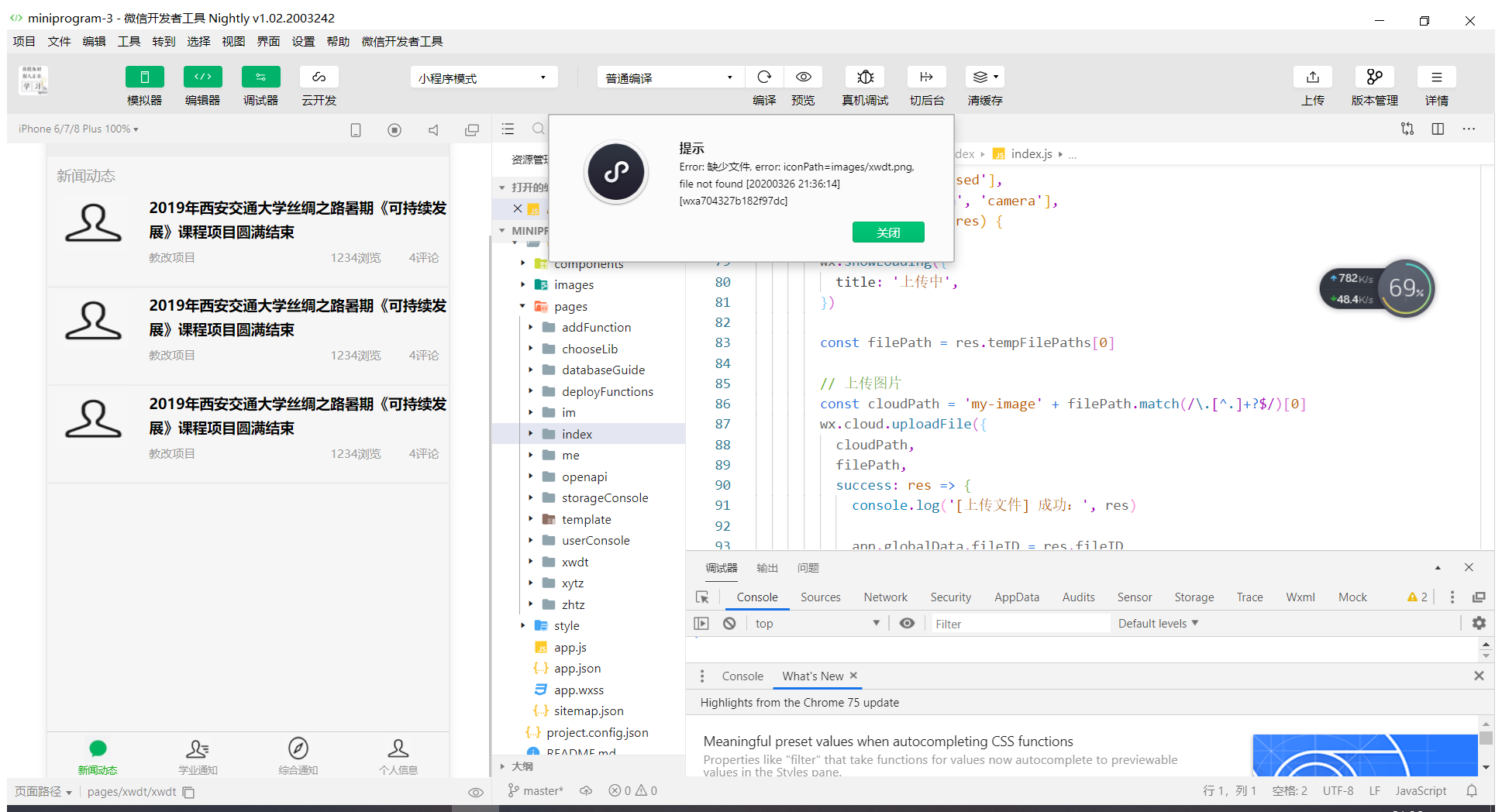This screenshot has width=1502, height=812.
Task: Switch to the Sources tab
Action: (820, 597)
